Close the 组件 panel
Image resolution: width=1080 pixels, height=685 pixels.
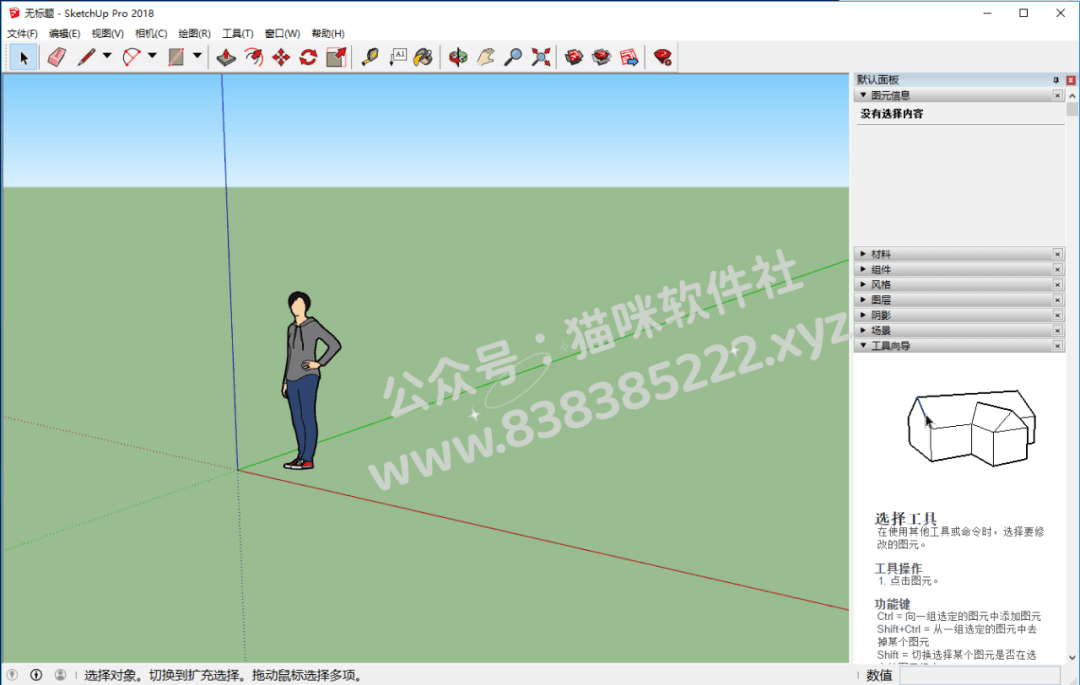click(1057, 269)
